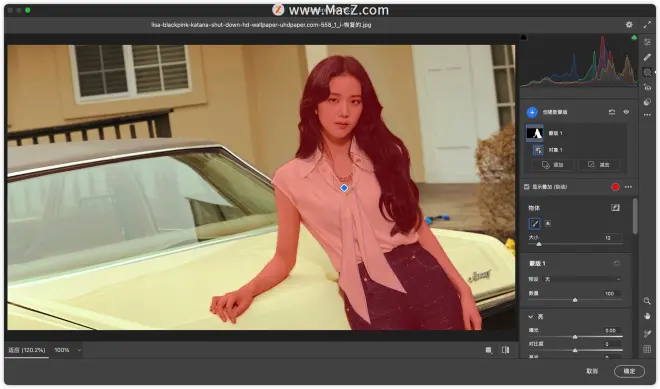Click the 对比度 contrast slider handle
Screen dimensions: 660x389
coord(575,350)
